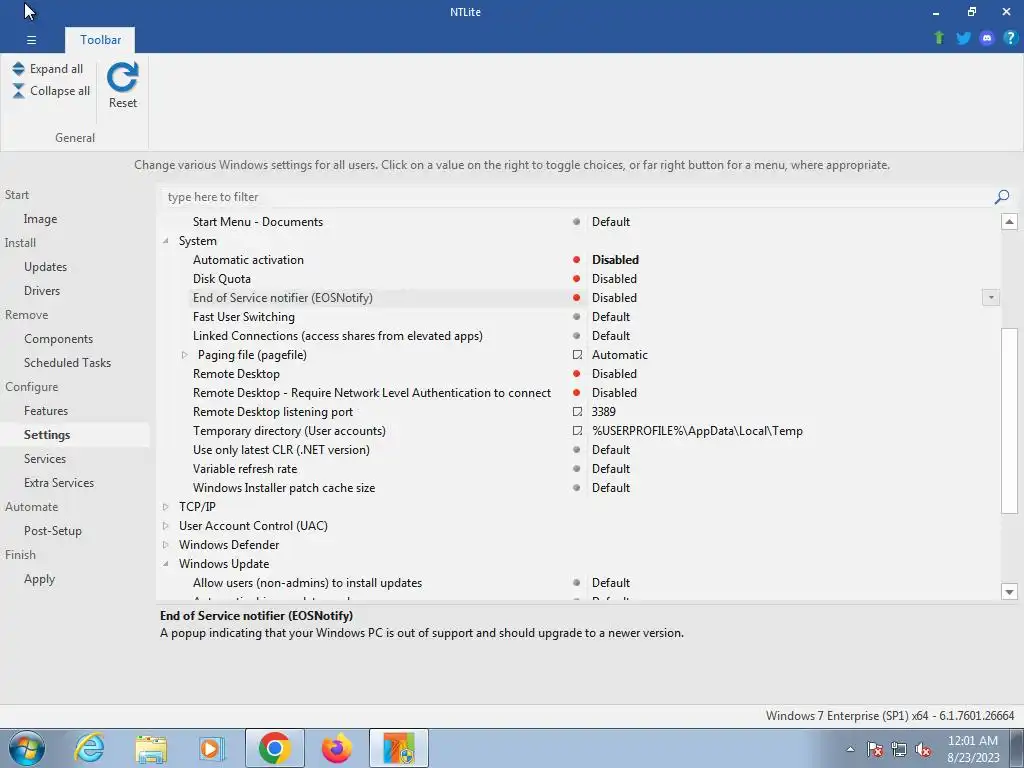
Task: Click edit icon beside %USERPROFILE% temp path
Action: coord(577,430)
